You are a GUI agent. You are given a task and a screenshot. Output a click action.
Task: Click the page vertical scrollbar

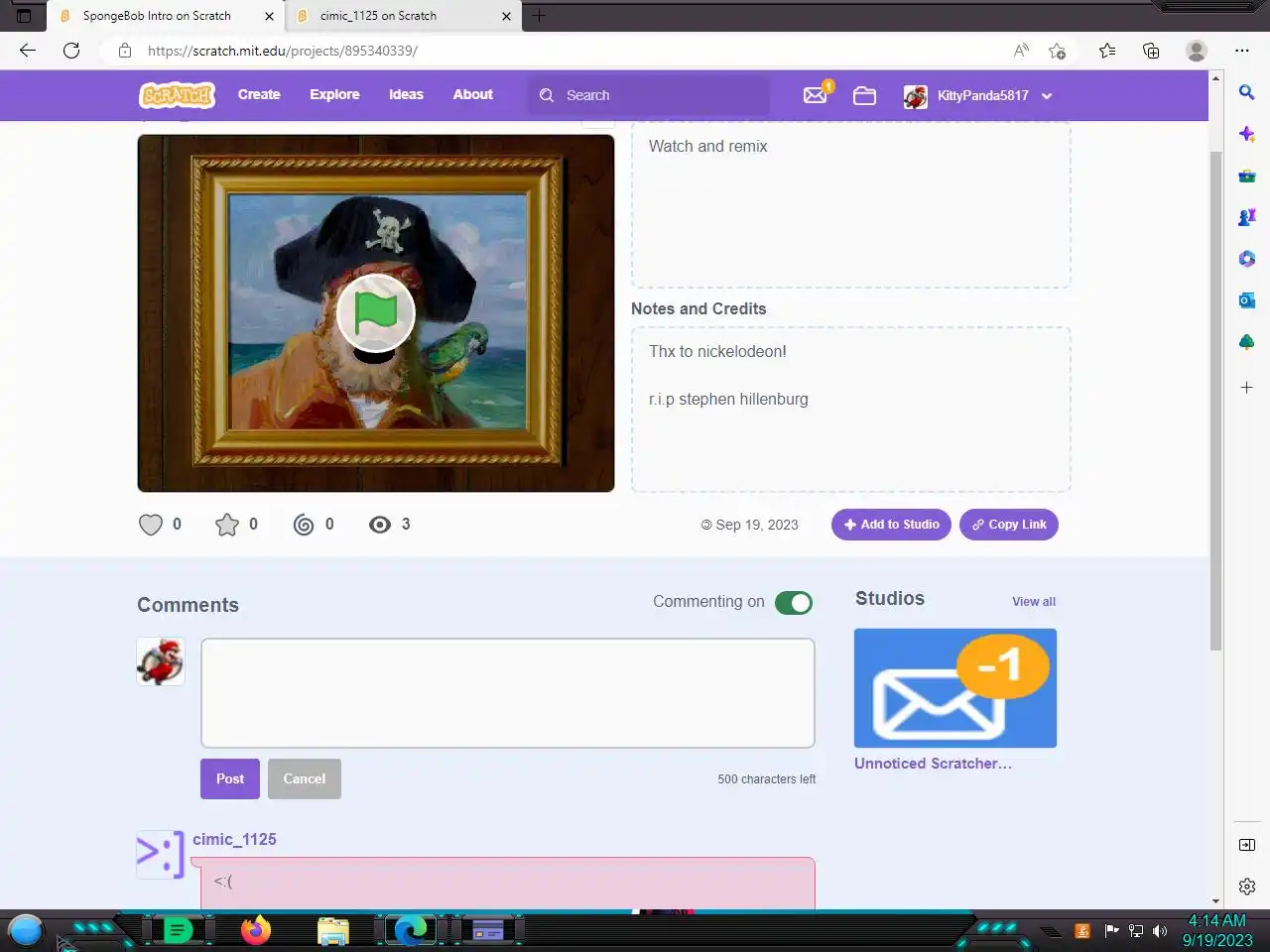(x=1216, y=402)
